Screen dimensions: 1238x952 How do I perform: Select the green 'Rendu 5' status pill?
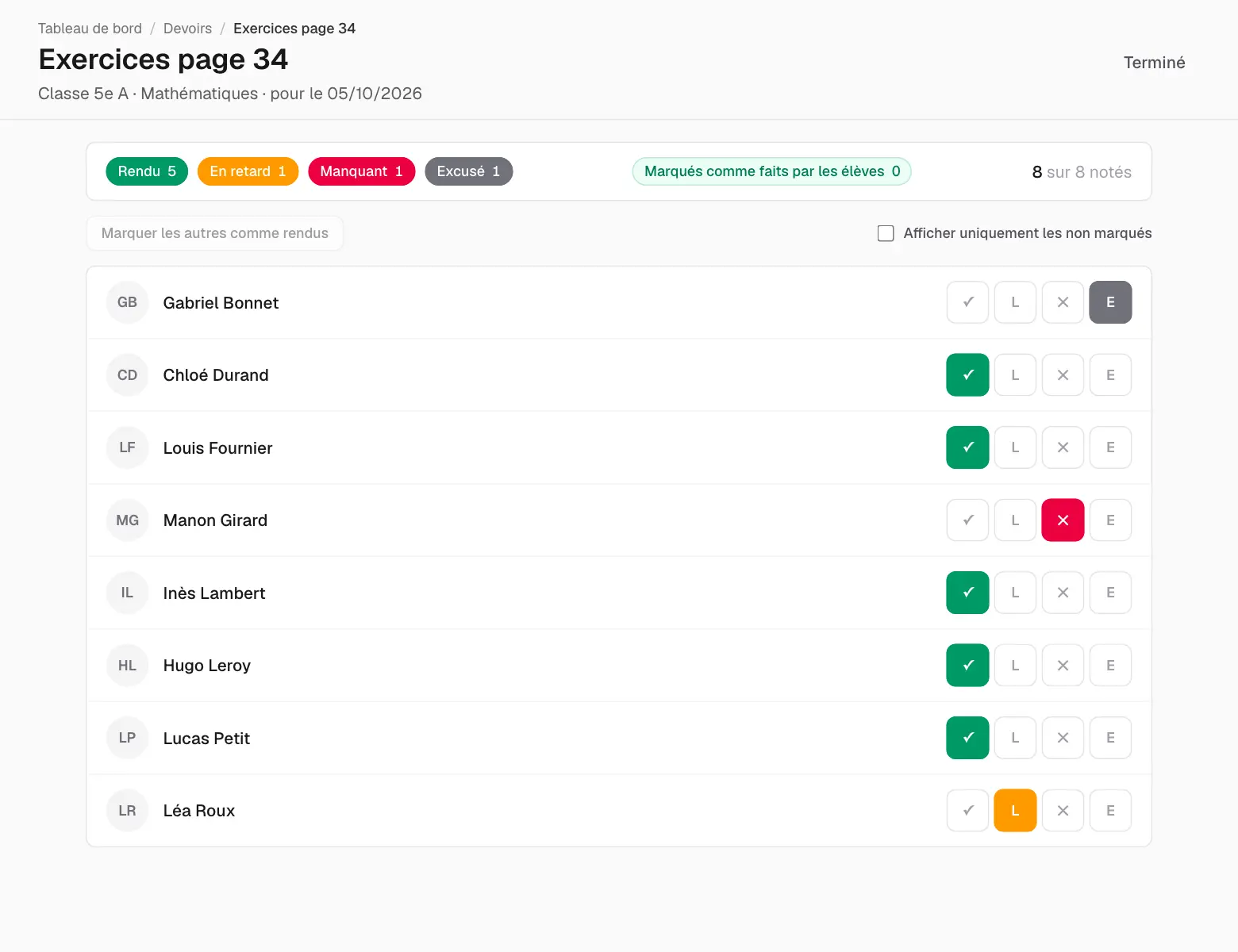pyautogui.click(x=147, y=171)
